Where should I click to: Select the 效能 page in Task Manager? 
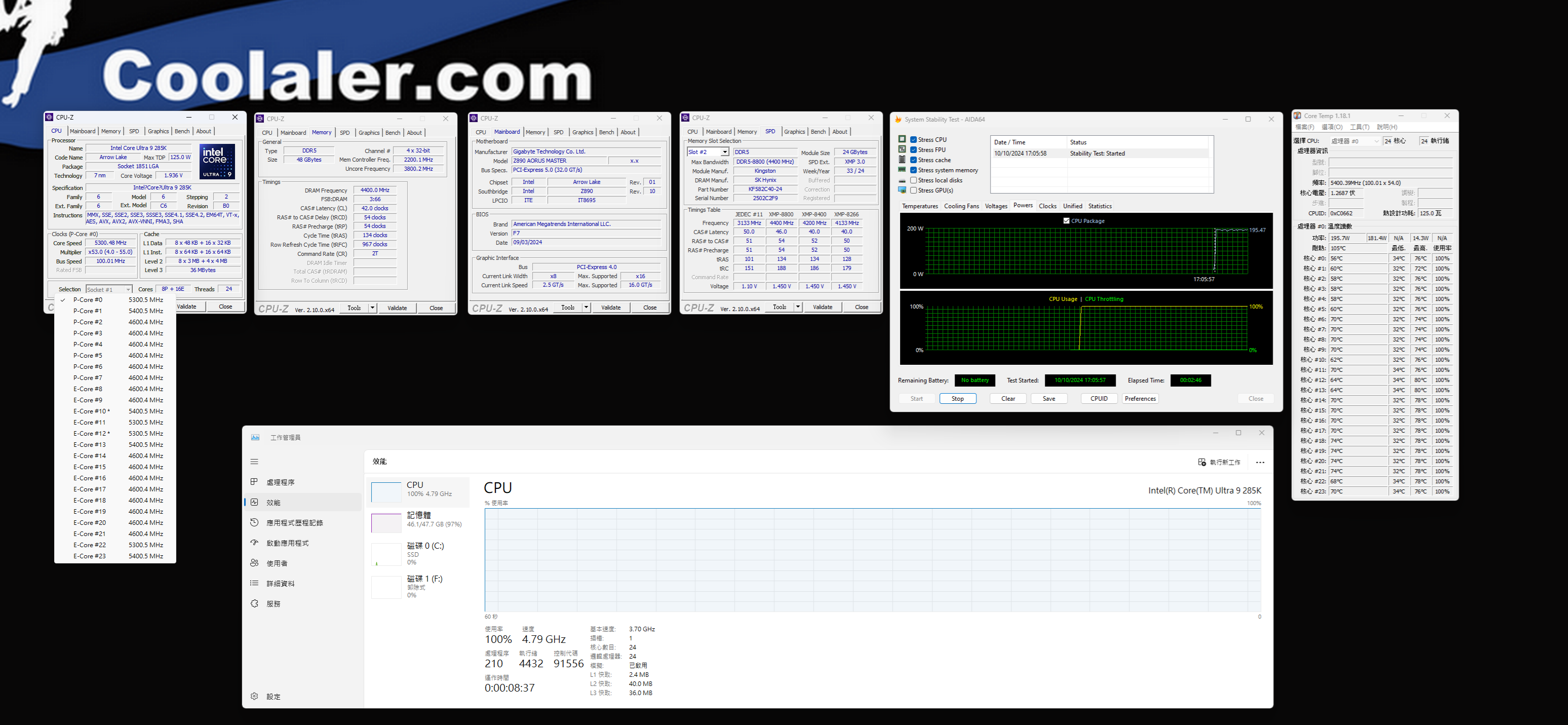(302, 502)
